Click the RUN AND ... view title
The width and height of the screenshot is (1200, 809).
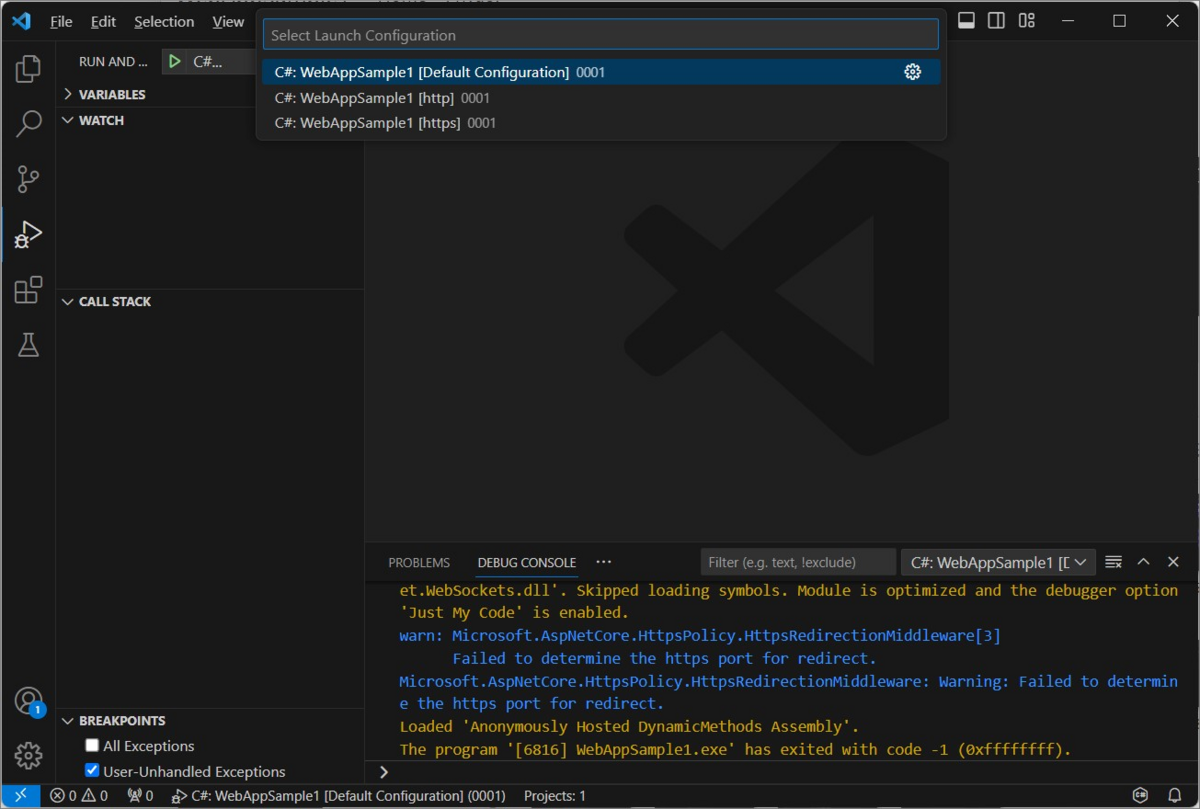coord(113,61)
